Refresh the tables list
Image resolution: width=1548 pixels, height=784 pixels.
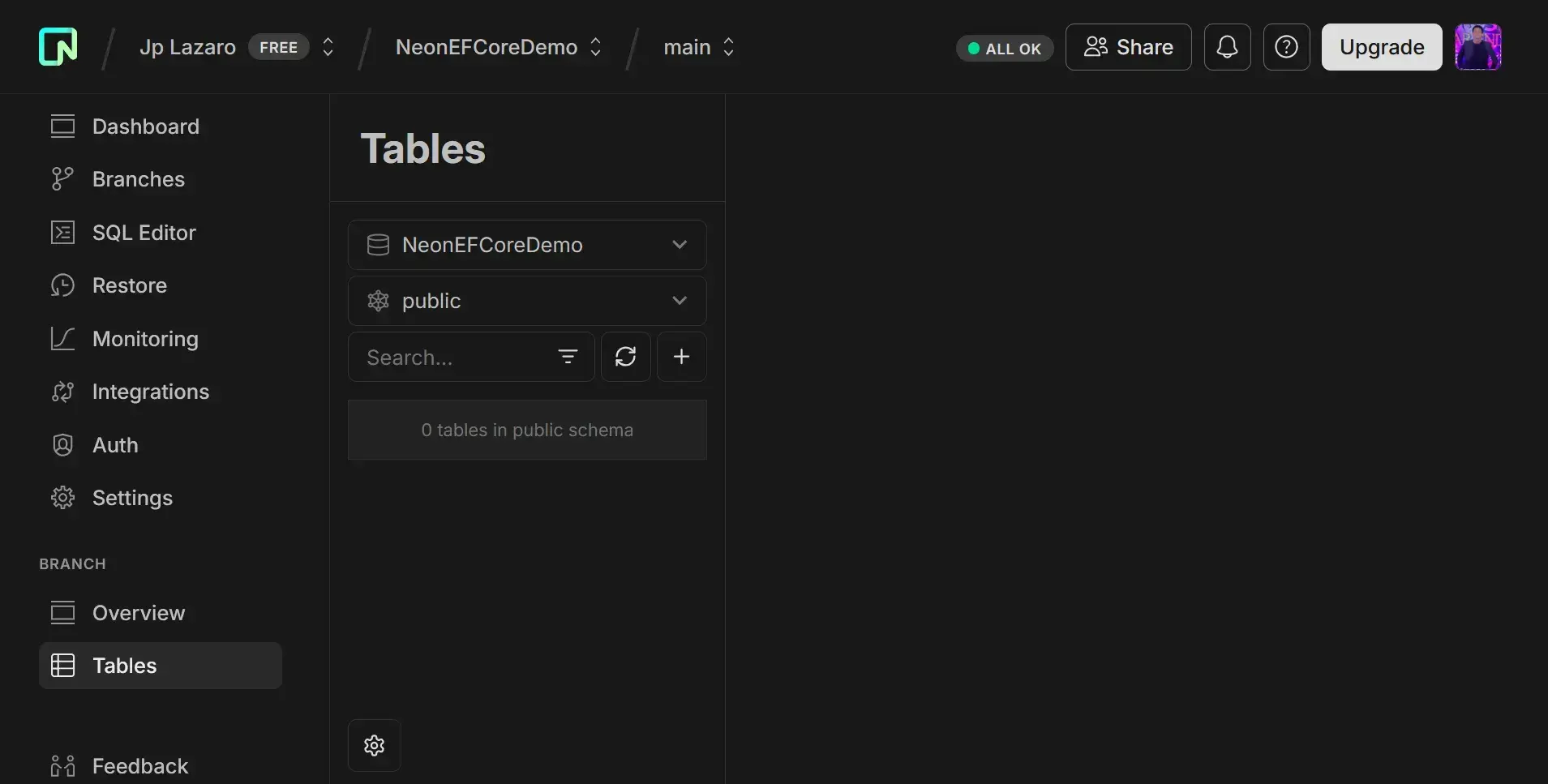[x=625, y=357]
